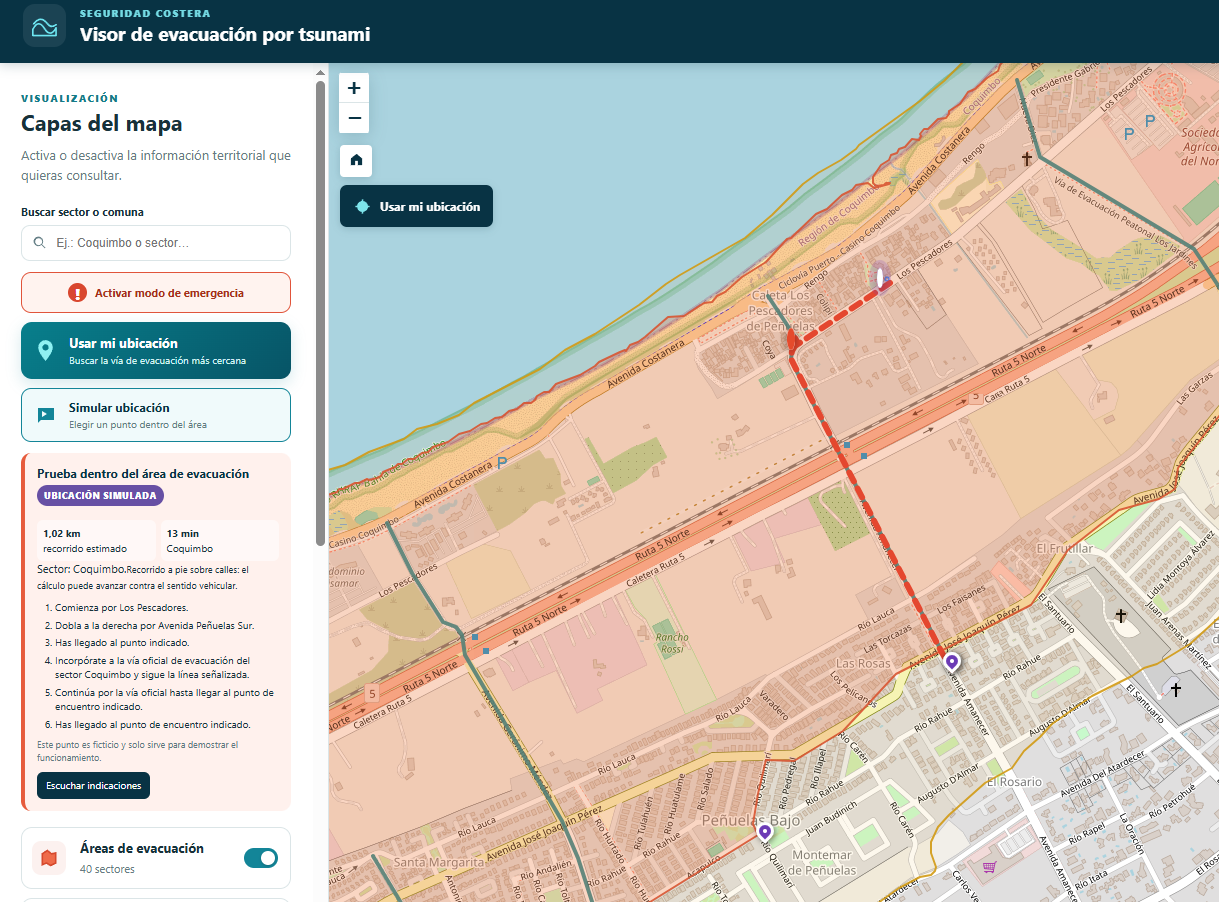The image size is (1219, 902).
Task: Click Escuchar indicaciones button
Action: coord(93,786)
